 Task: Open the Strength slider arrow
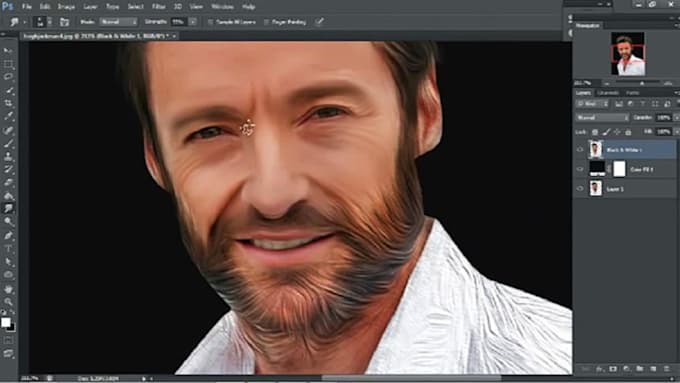point(193,22)
